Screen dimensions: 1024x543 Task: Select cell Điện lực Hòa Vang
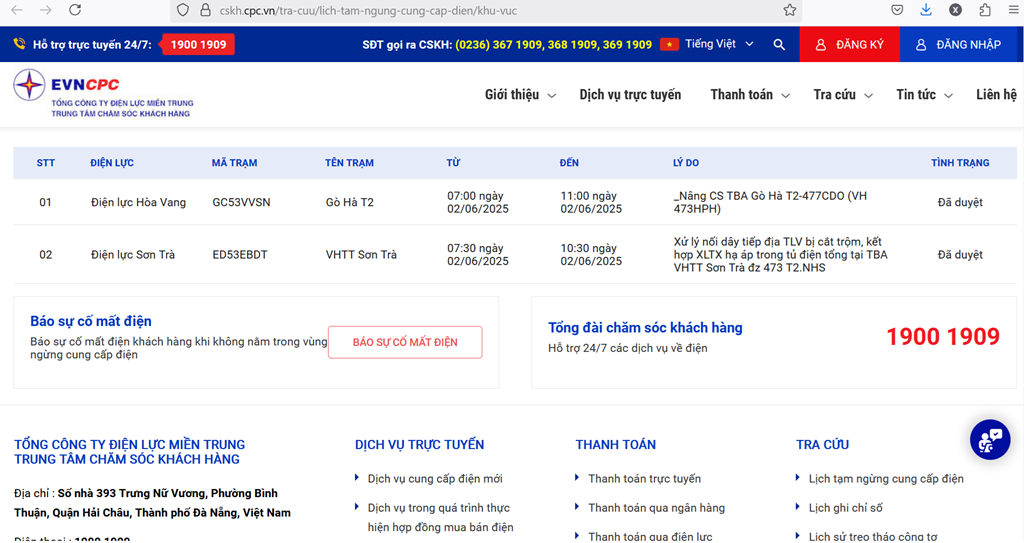138,203
